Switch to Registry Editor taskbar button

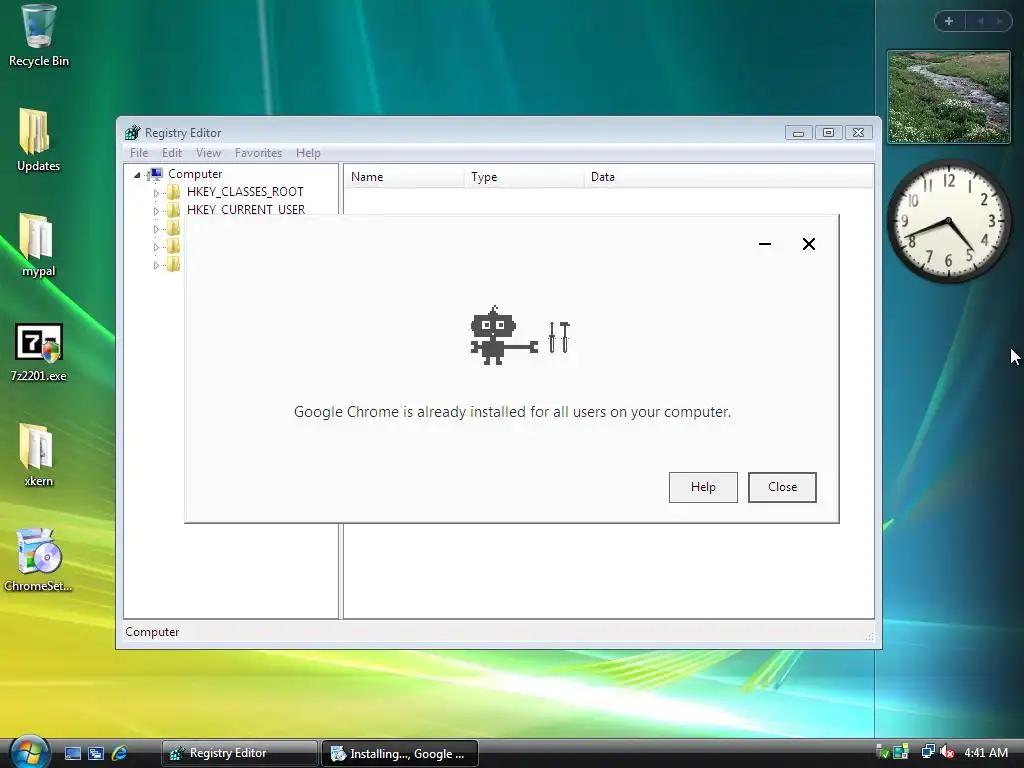click(239, 753)
